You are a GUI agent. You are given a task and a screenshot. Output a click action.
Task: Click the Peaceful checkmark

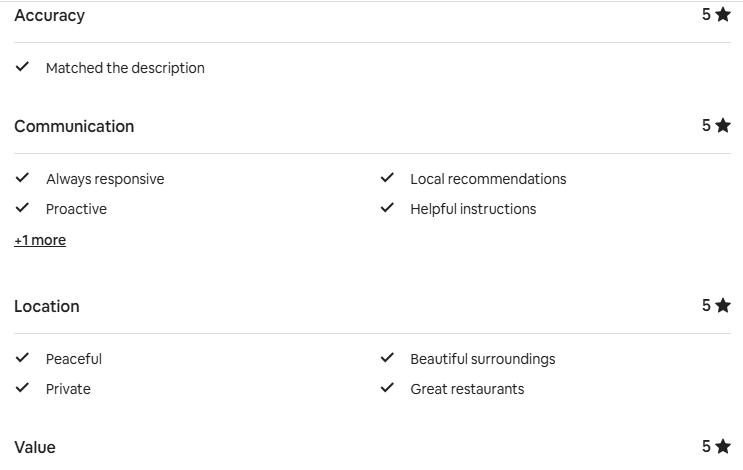[x=22, y=358]
